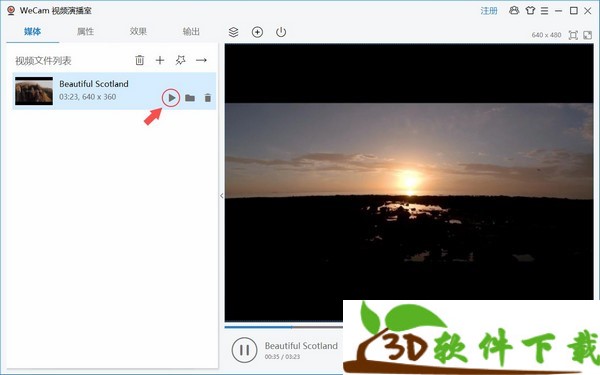Click the 03:23, 640 x 360 details text
The height and width of the screenshot is (375, 600).
[x=88, y=97]
